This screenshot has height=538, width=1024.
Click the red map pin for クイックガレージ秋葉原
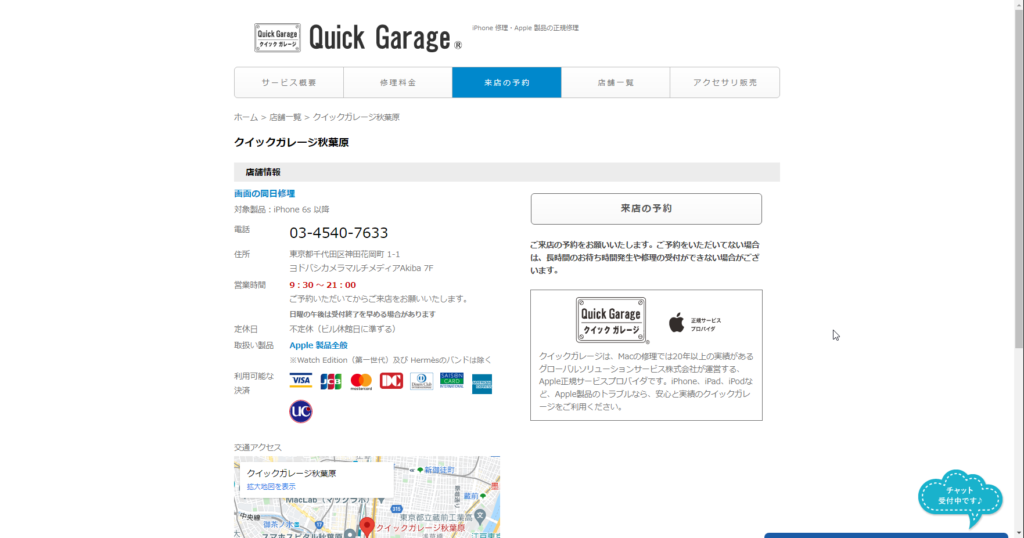click(x=367, y=527)
